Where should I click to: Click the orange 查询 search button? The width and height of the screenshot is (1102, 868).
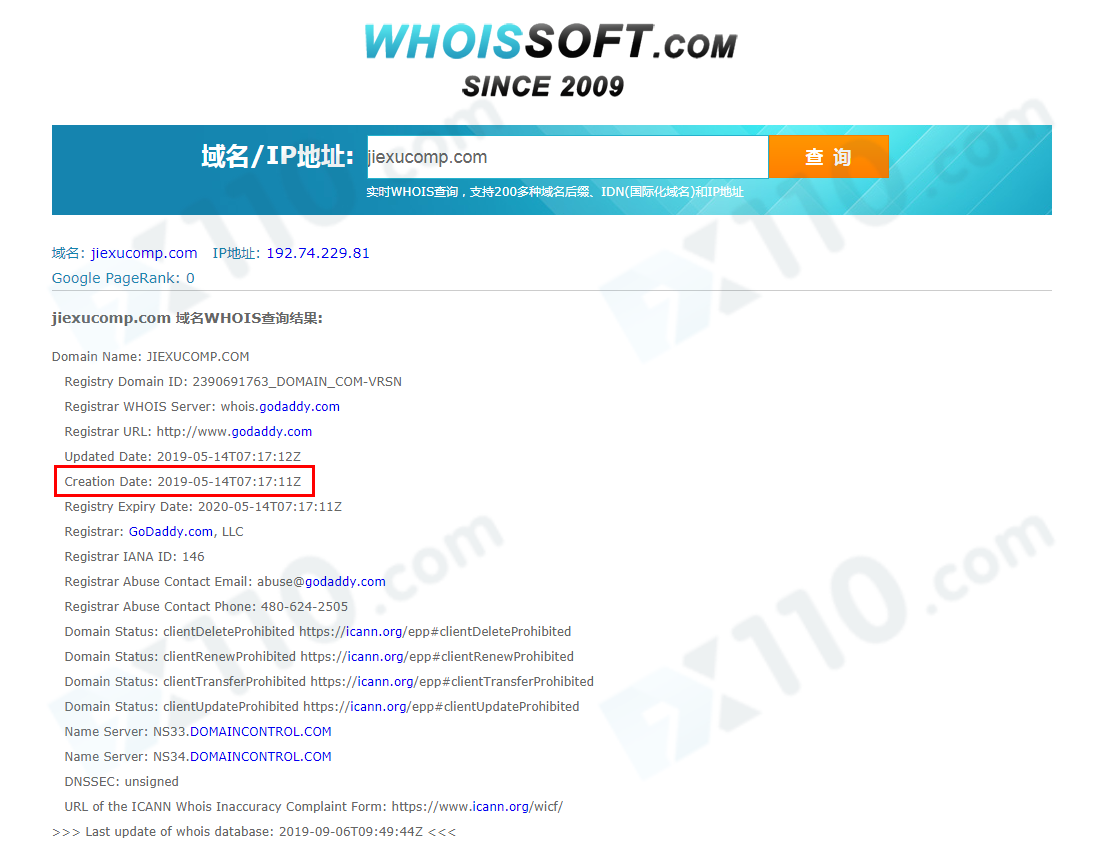pyautogui.click(x=829, y=157)
